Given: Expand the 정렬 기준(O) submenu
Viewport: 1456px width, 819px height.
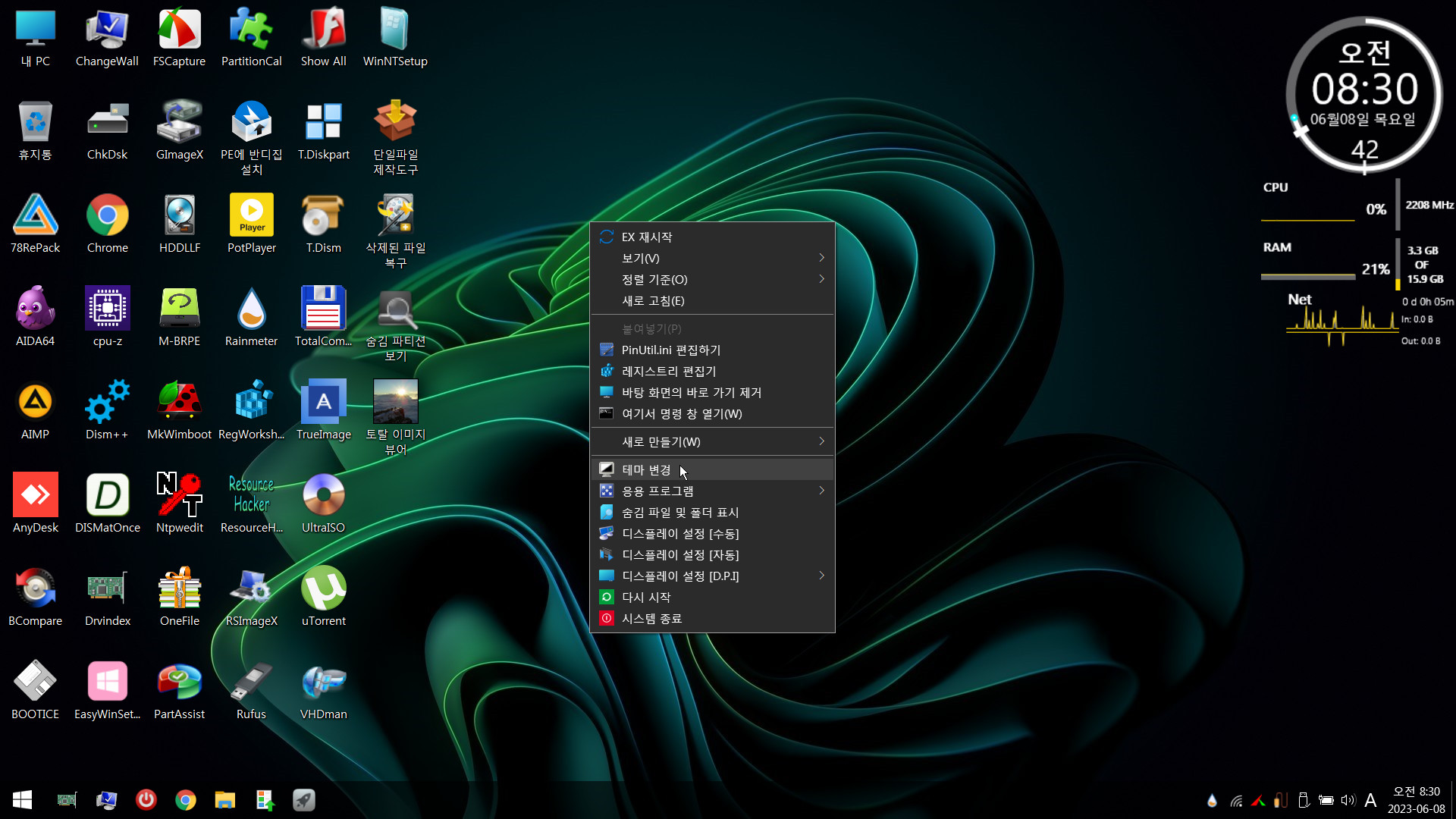Looking at the screenshot, I should coord(712,280).
